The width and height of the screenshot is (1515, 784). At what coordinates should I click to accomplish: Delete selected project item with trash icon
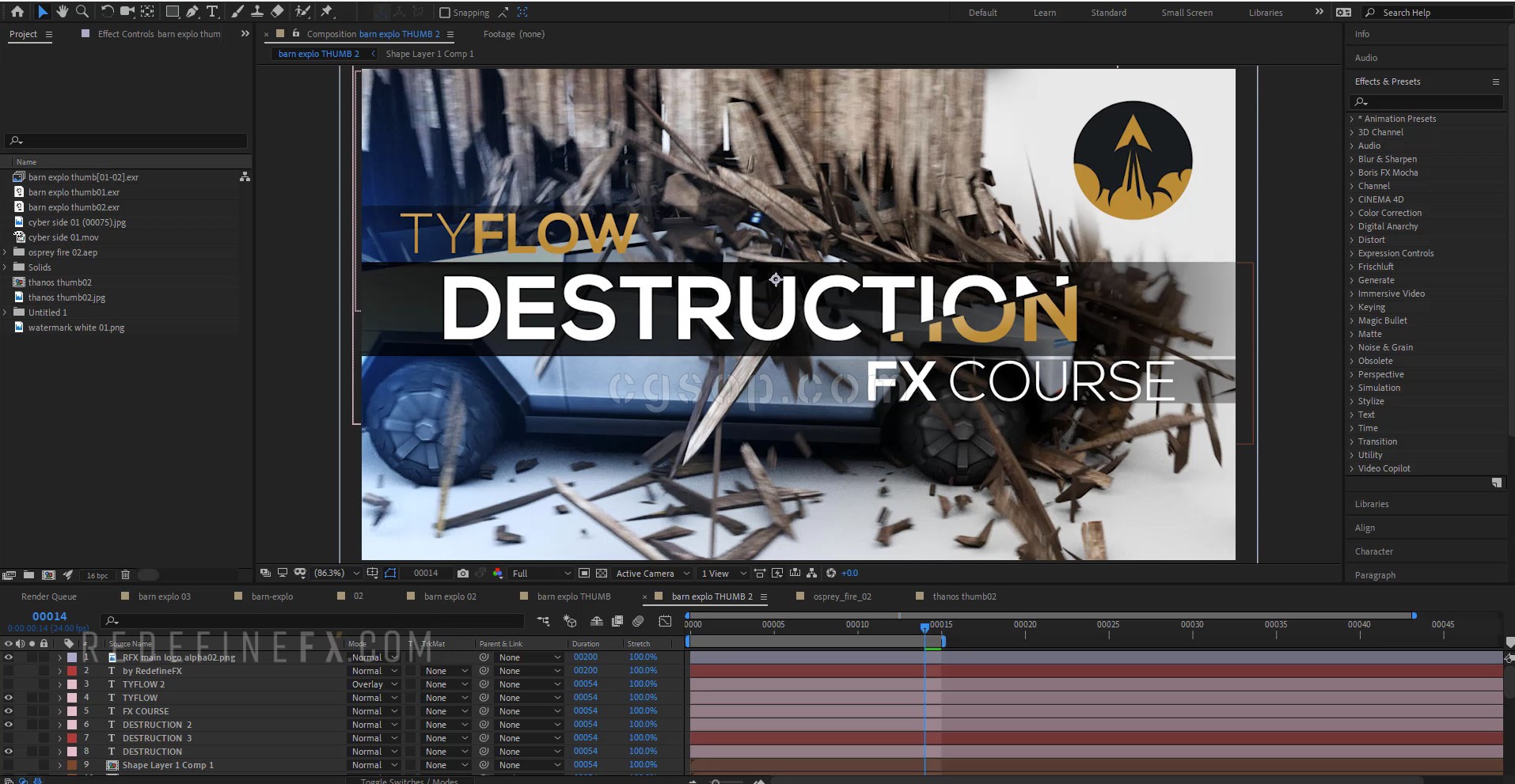click(125, 575)
